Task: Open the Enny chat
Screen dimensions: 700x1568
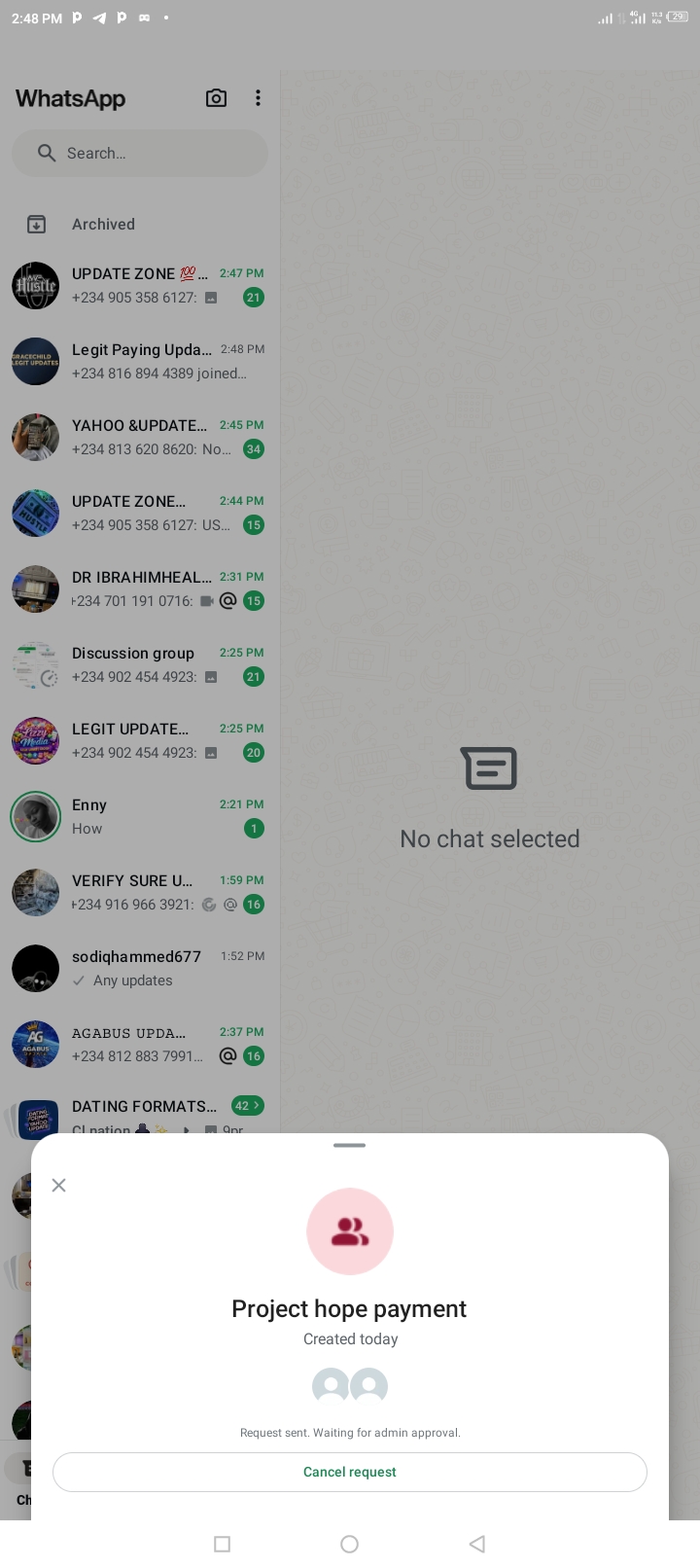Action: click(140, 817)
